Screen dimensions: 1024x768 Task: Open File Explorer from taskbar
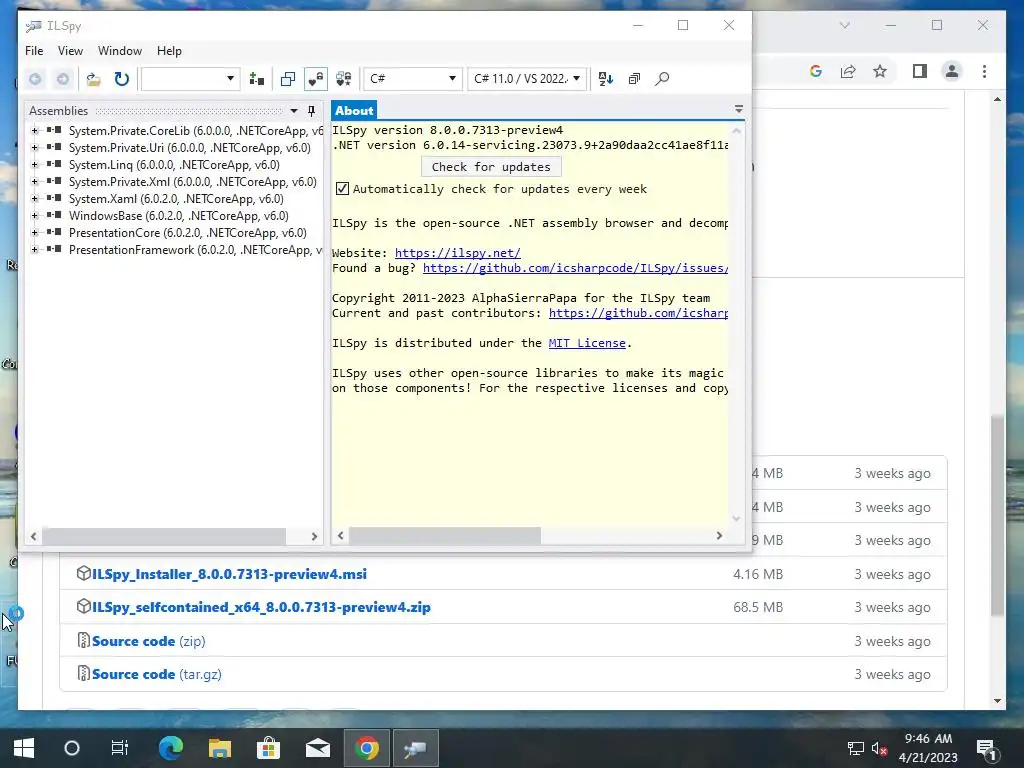tap(220, 748)
